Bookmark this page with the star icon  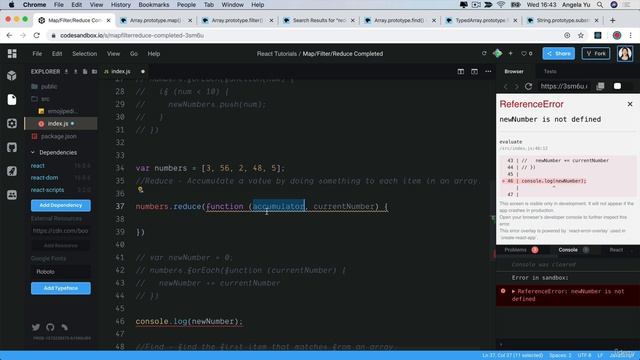tap(581, 36)
